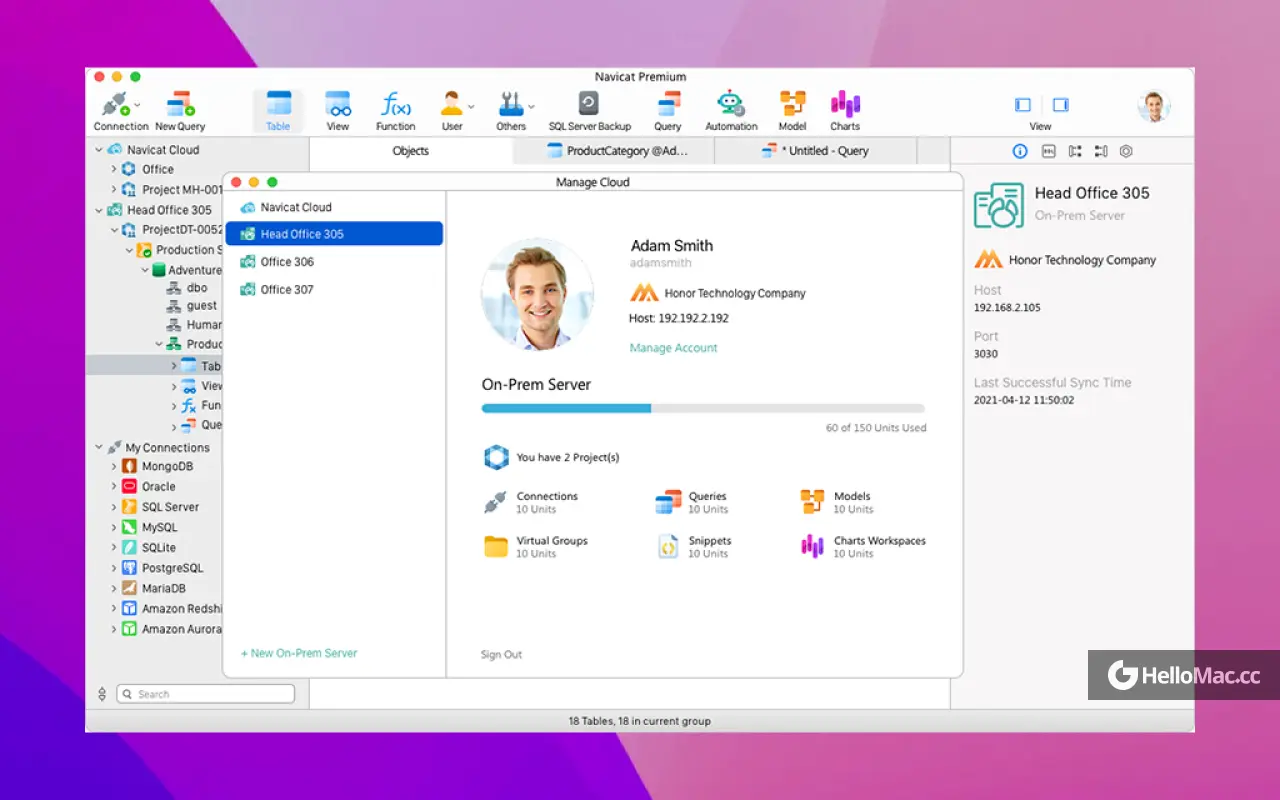Click the Search field in sidebar

point(206,694)
